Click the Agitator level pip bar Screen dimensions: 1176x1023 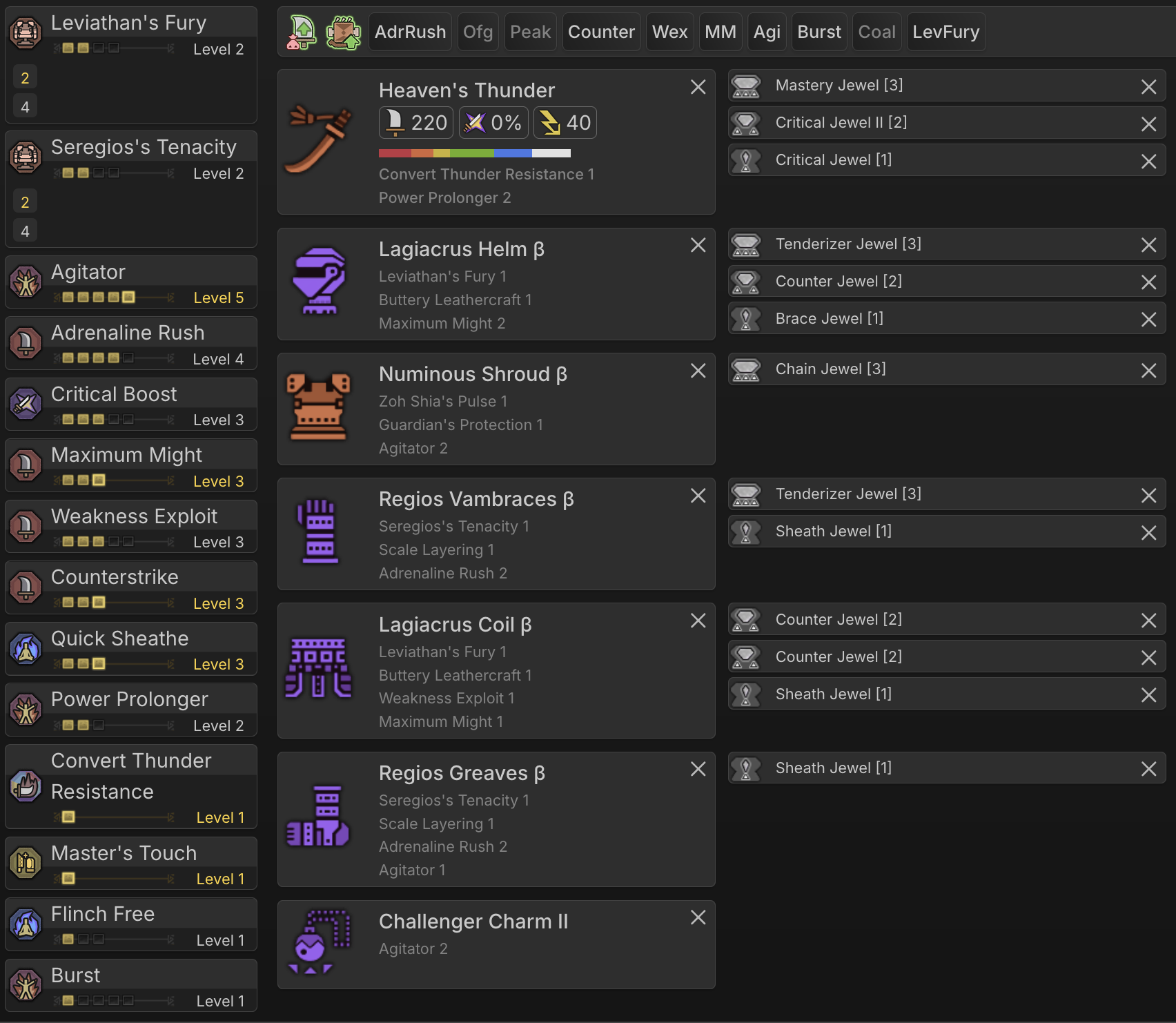tap(114, 298)
